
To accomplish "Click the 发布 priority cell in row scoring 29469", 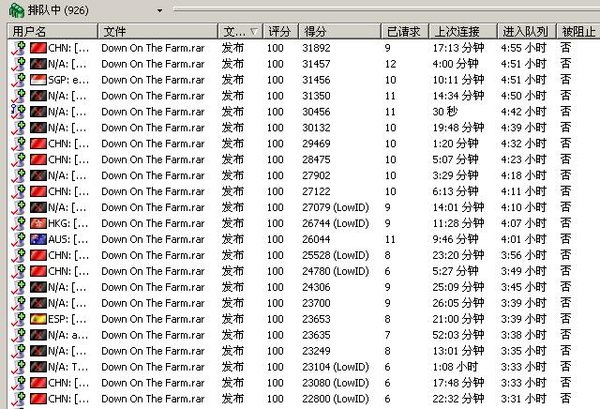I will pos(233,143).
